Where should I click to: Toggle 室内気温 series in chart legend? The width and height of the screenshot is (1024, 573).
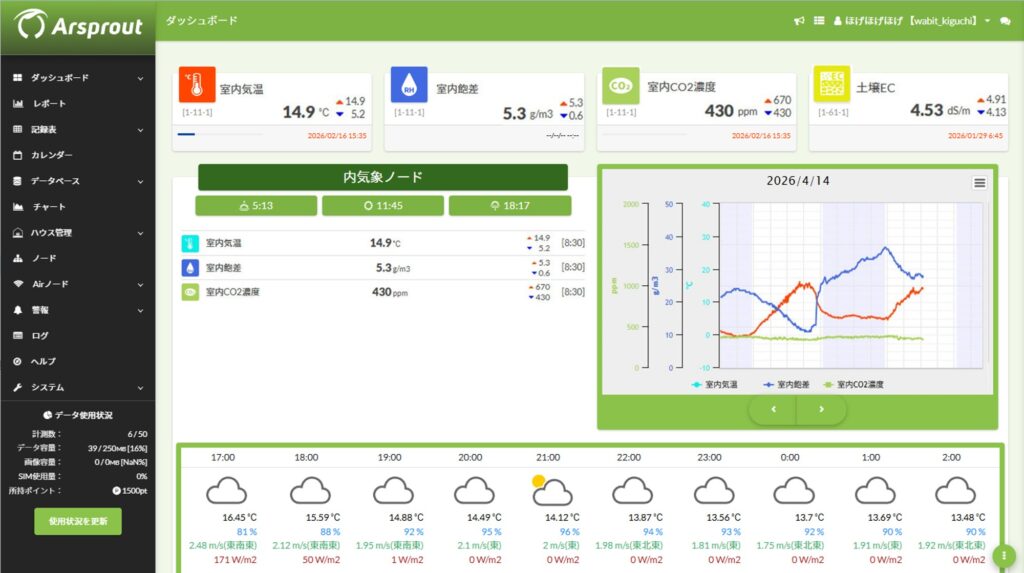[714, 384]
